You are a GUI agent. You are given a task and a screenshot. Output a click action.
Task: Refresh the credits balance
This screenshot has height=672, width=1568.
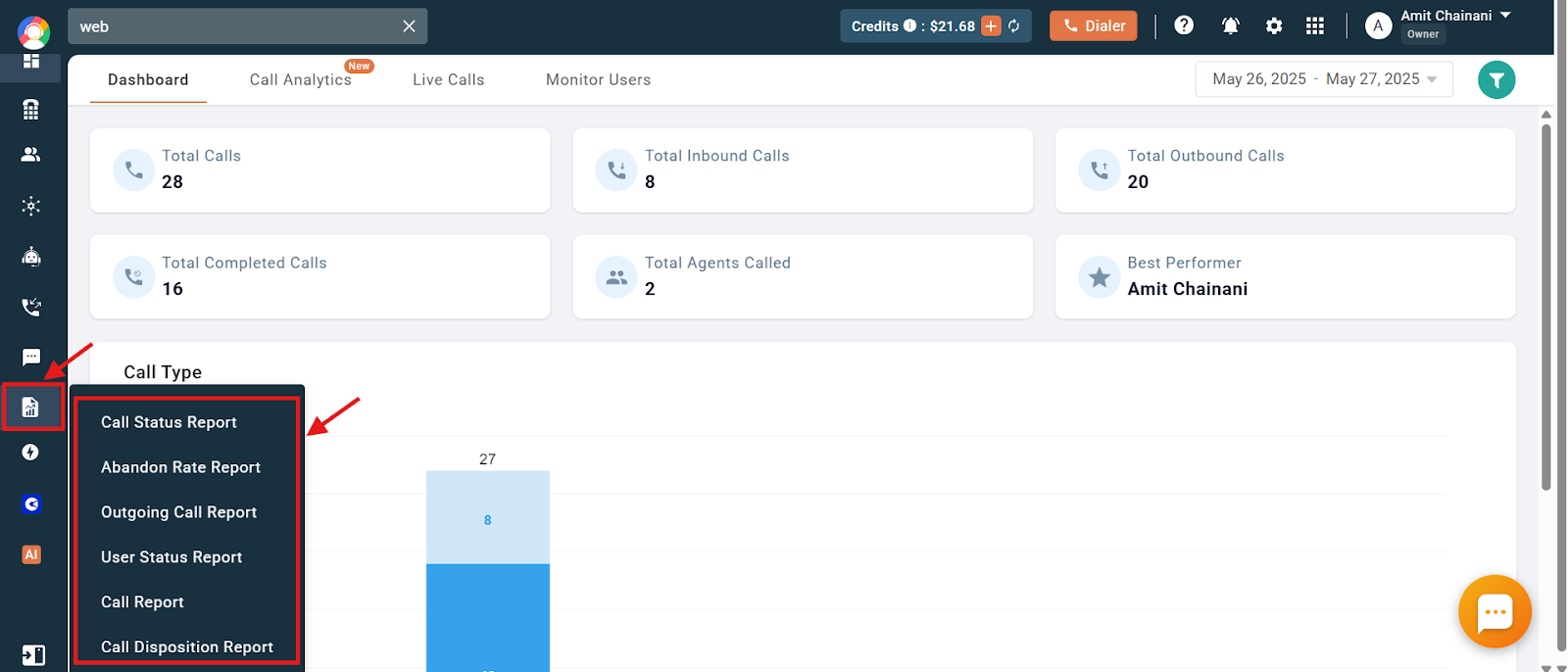click(x=1014, y=26)
